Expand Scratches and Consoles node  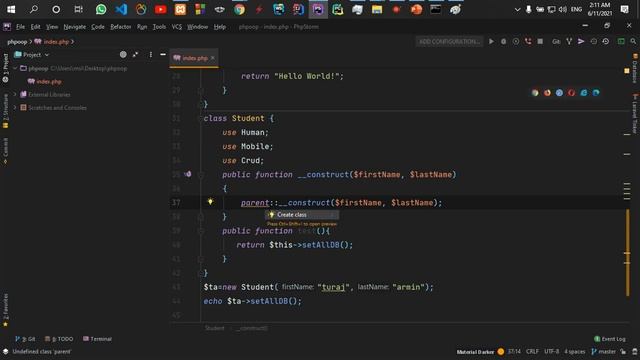coord(16,108)
